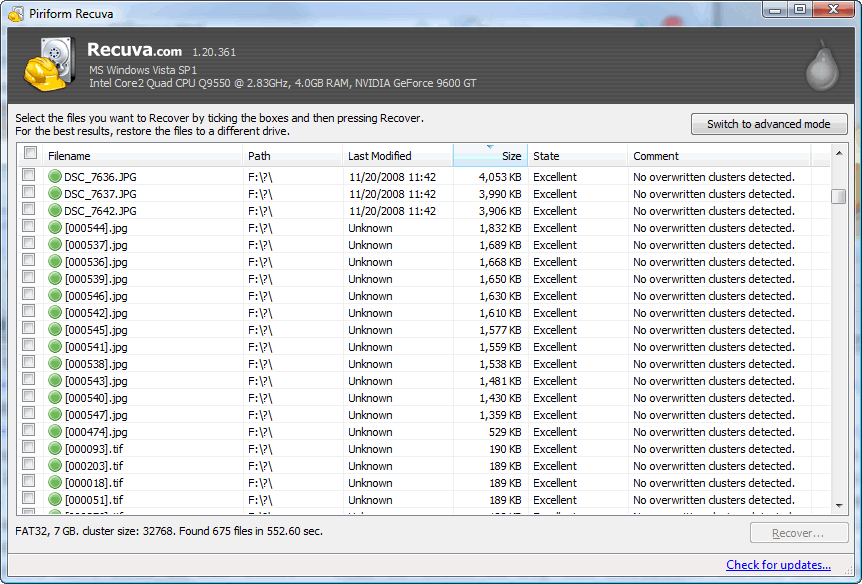Click green status icon for [000018].tif
Screen dimensions: 862x584
54,483
